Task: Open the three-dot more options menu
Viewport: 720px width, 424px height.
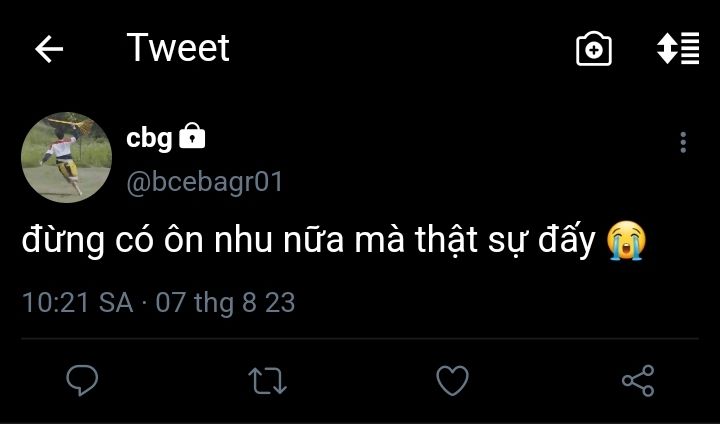Action: (x=683, y=142)
